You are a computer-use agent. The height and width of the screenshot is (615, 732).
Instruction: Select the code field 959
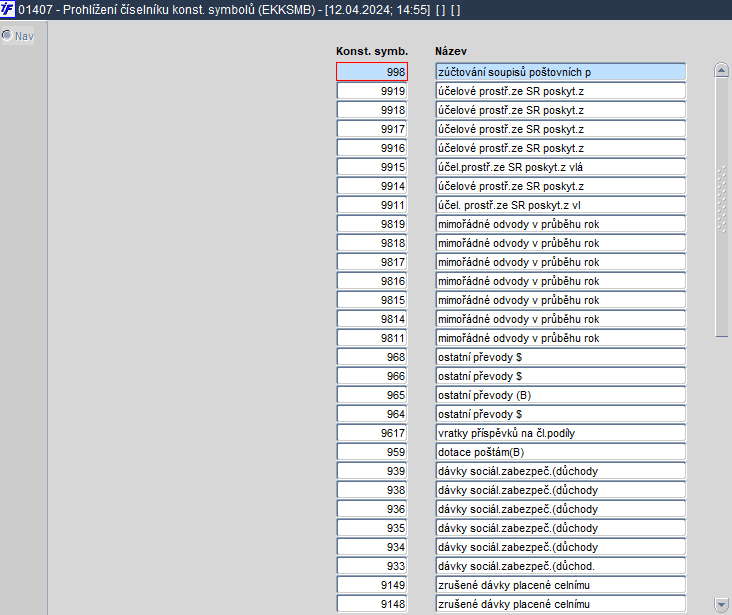372,452
